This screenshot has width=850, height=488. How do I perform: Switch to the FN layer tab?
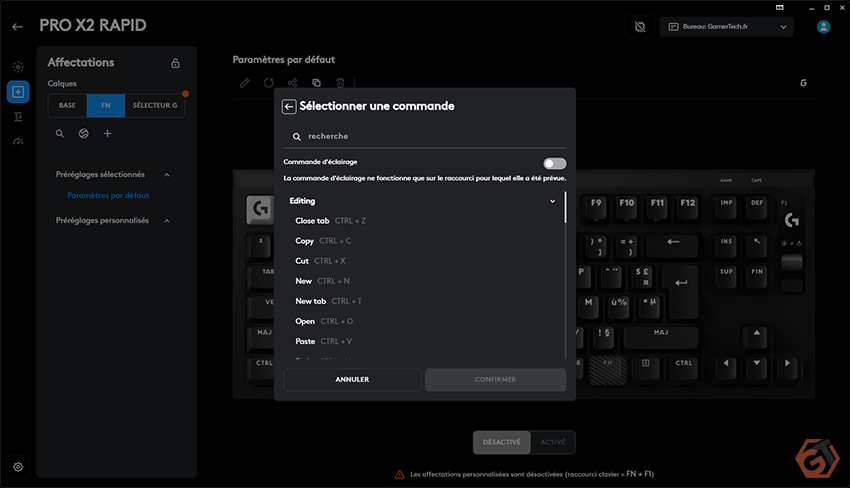click(106, 105)
